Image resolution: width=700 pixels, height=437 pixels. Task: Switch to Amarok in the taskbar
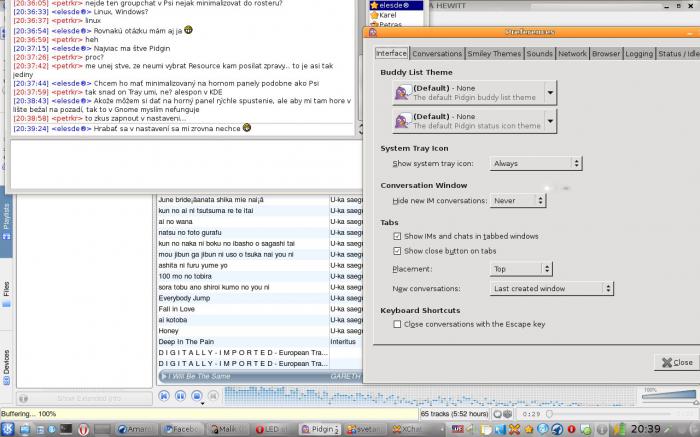(x=135, y=429)
